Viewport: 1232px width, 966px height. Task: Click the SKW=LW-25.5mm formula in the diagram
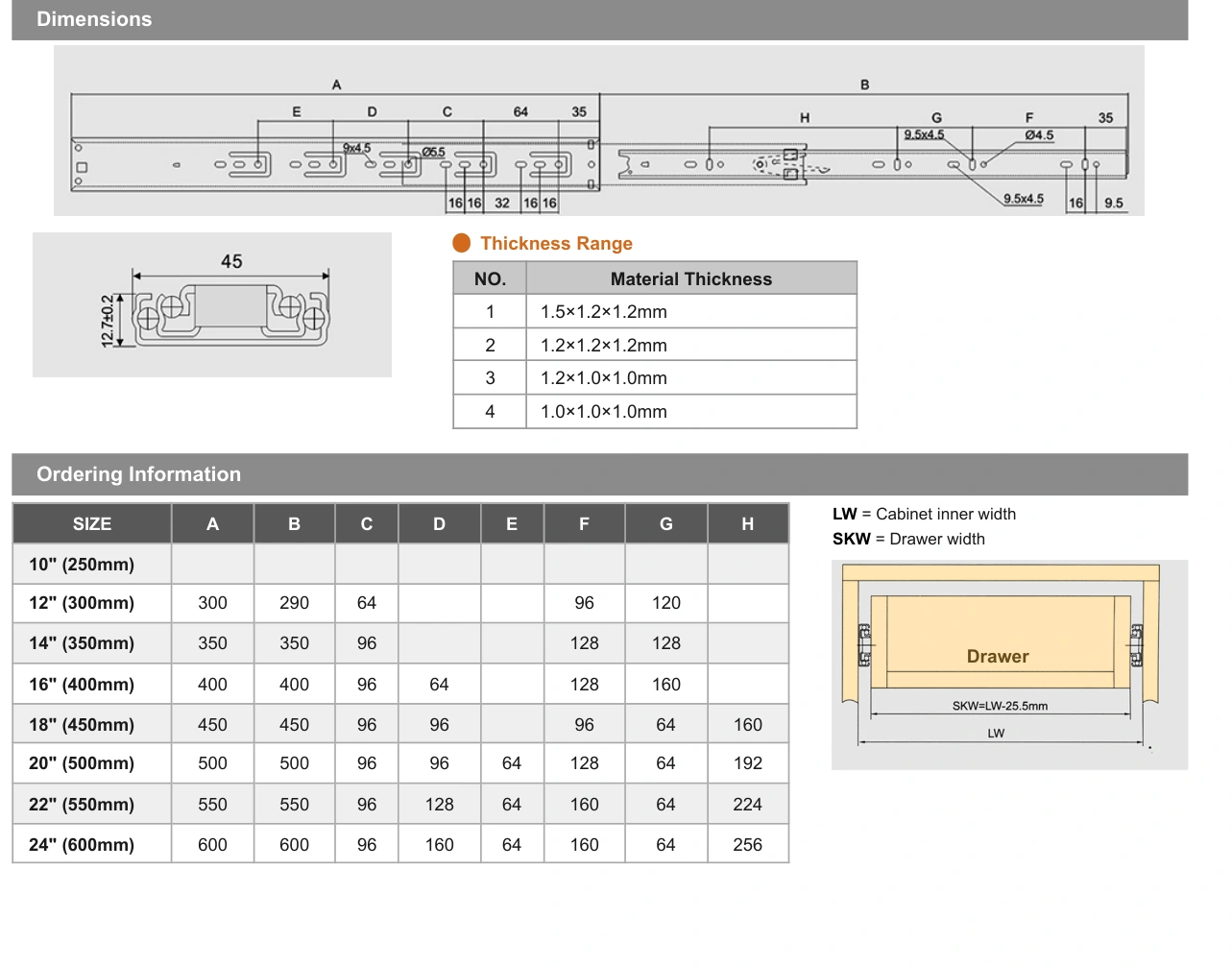tap(1000, 706)
